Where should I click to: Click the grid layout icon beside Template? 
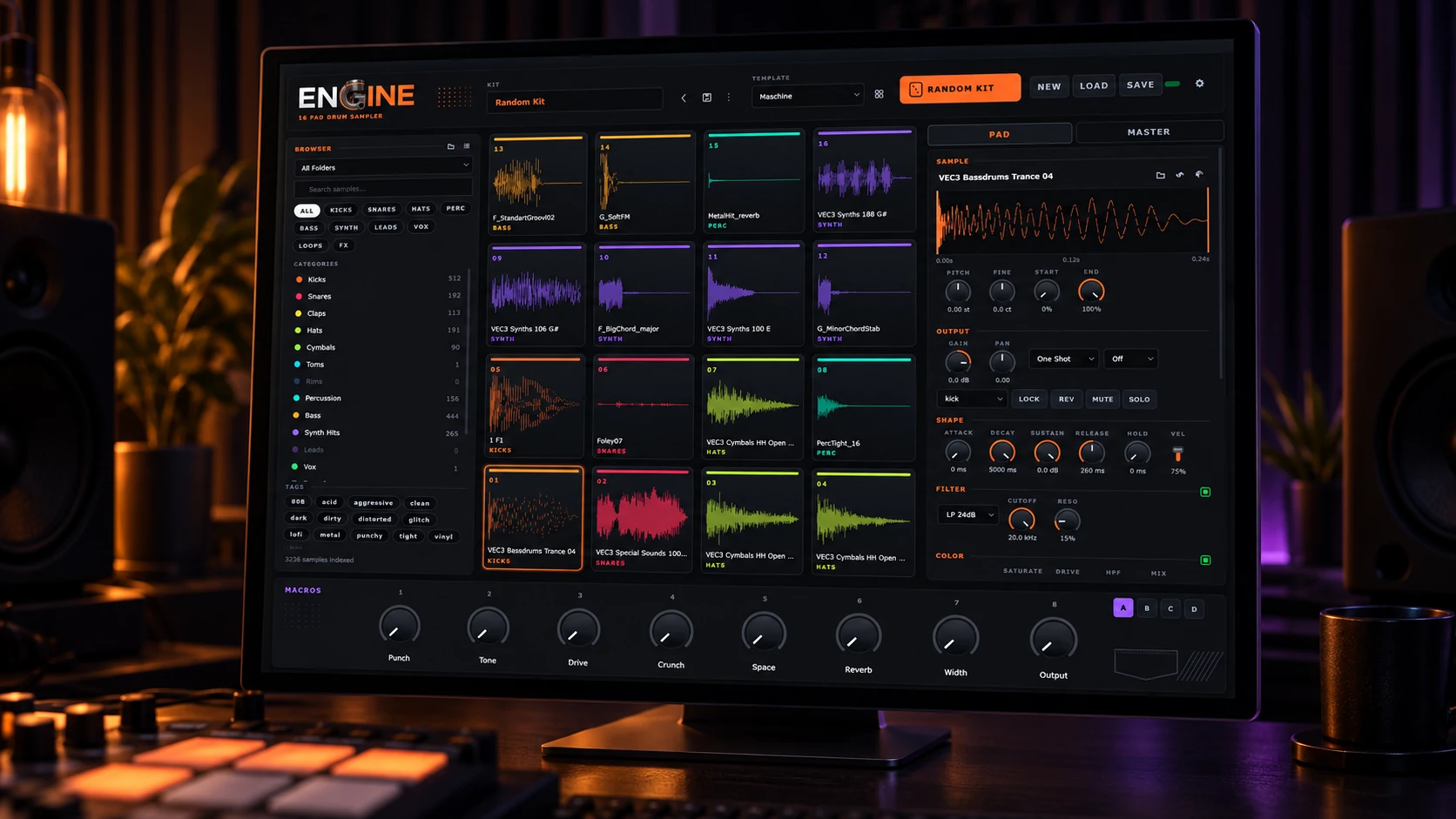tap(879, 95)
